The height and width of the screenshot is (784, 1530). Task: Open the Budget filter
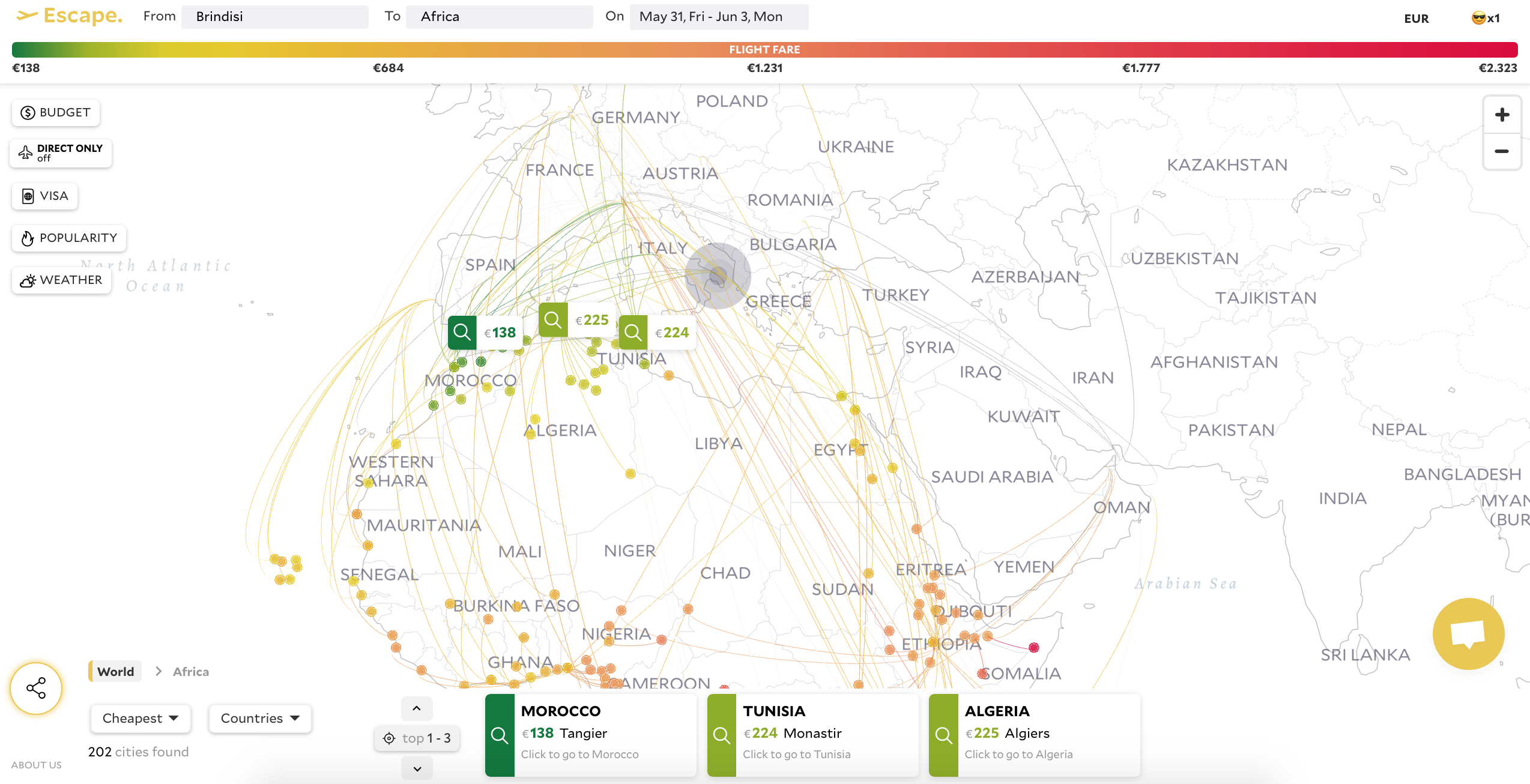click(x=56, y=113)
